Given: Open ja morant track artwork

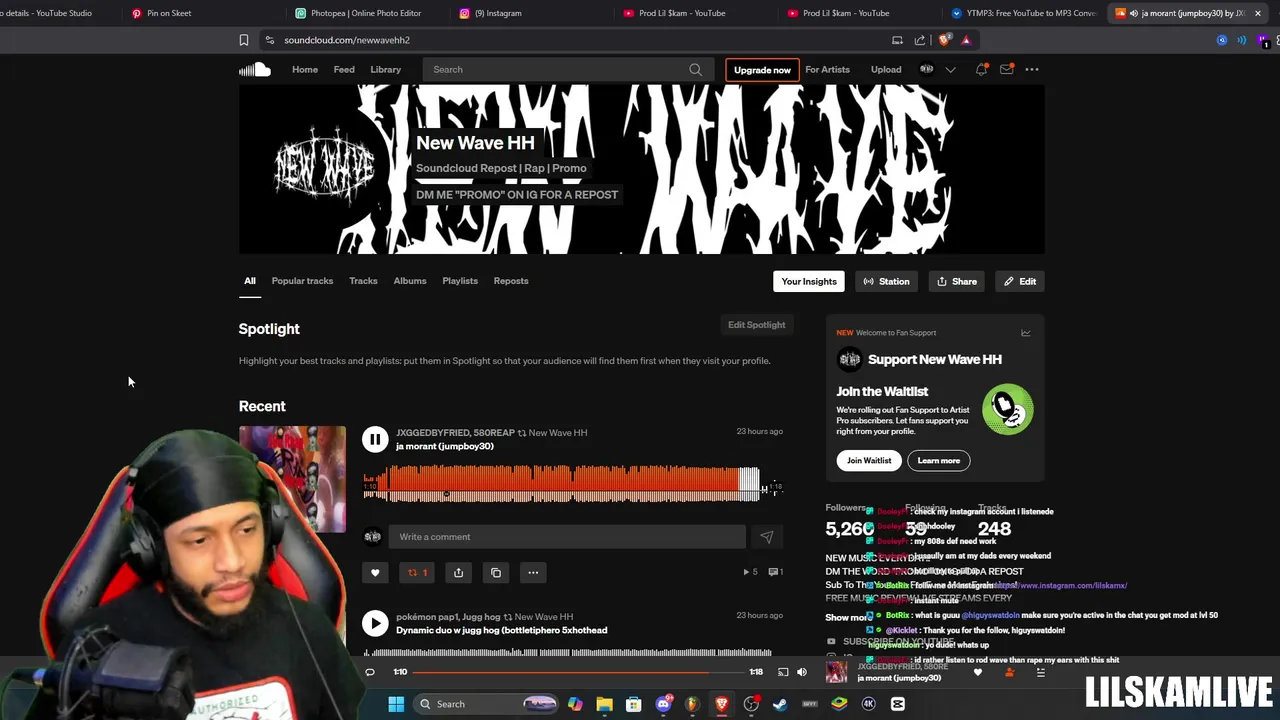Looking at the screenshot, I should coord(292,480).
